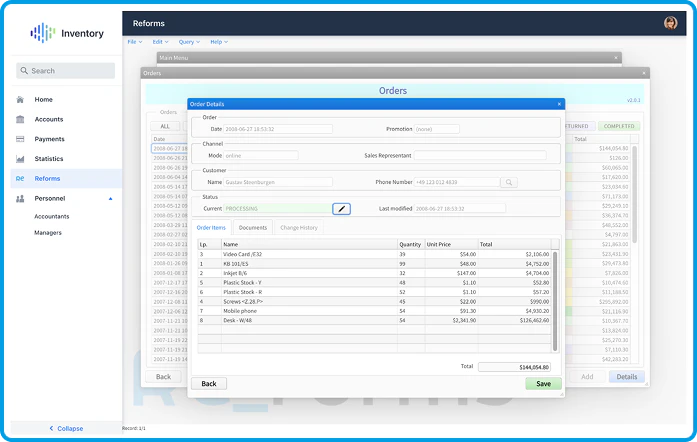This screenshot has height=442, width=697.
Task: Click the Personnel people icon
Action: [x=20, y=199]
